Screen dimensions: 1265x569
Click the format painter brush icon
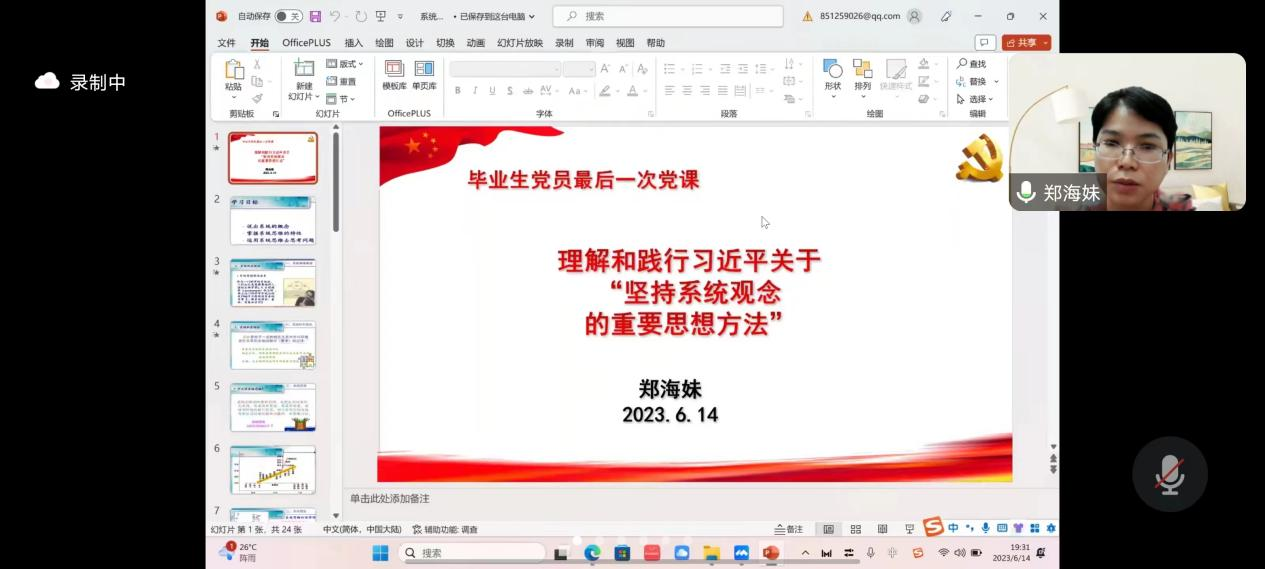[258, 98]
